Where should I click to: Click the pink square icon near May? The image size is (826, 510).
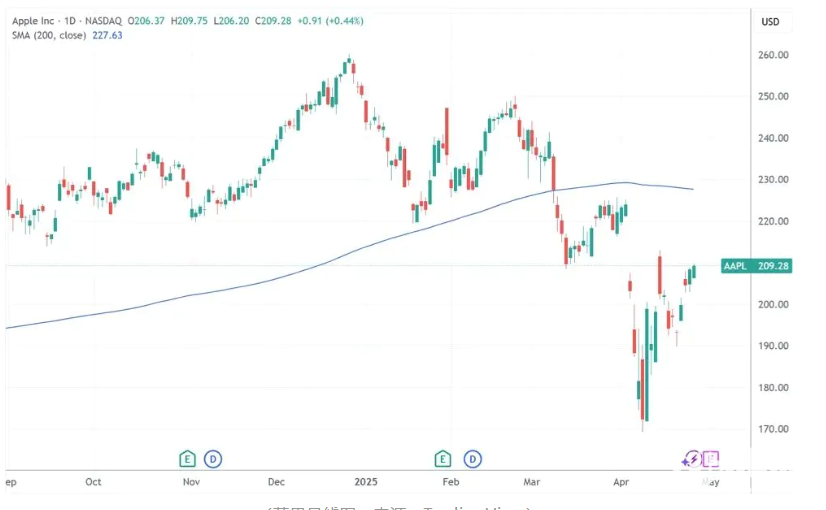(712, 460)
